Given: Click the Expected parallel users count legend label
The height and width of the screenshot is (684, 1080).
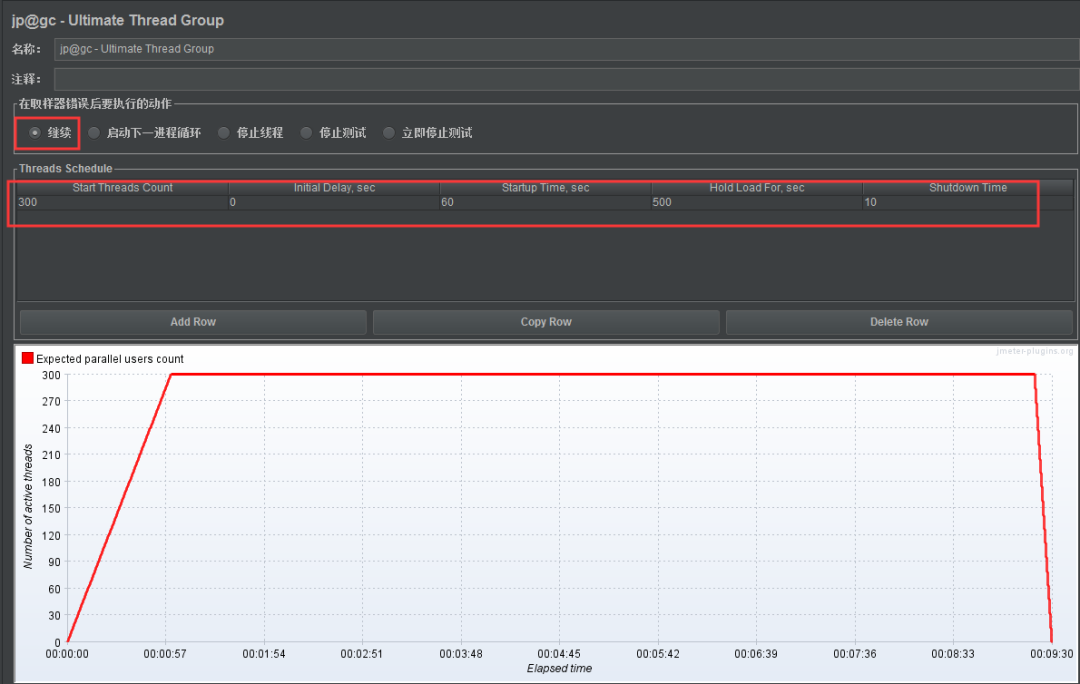Looking at the screenshot, I should click(x=110, y=359).
